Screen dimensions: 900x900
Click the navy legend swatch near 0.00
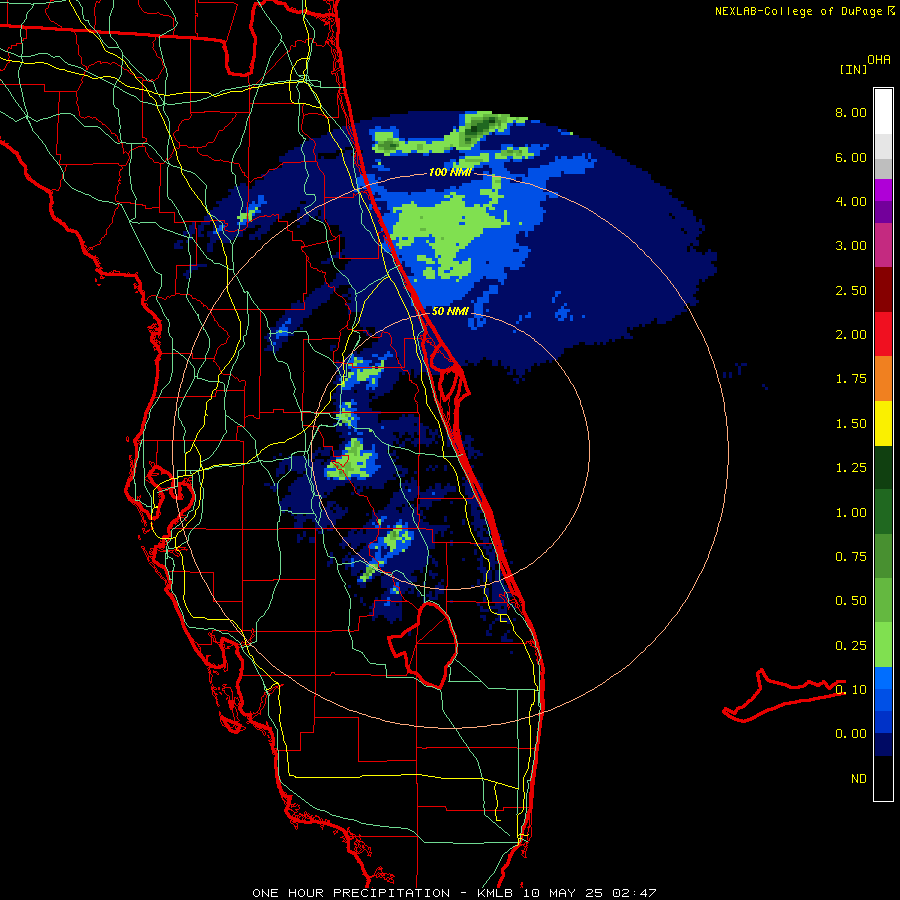click(x=883, y=745)
